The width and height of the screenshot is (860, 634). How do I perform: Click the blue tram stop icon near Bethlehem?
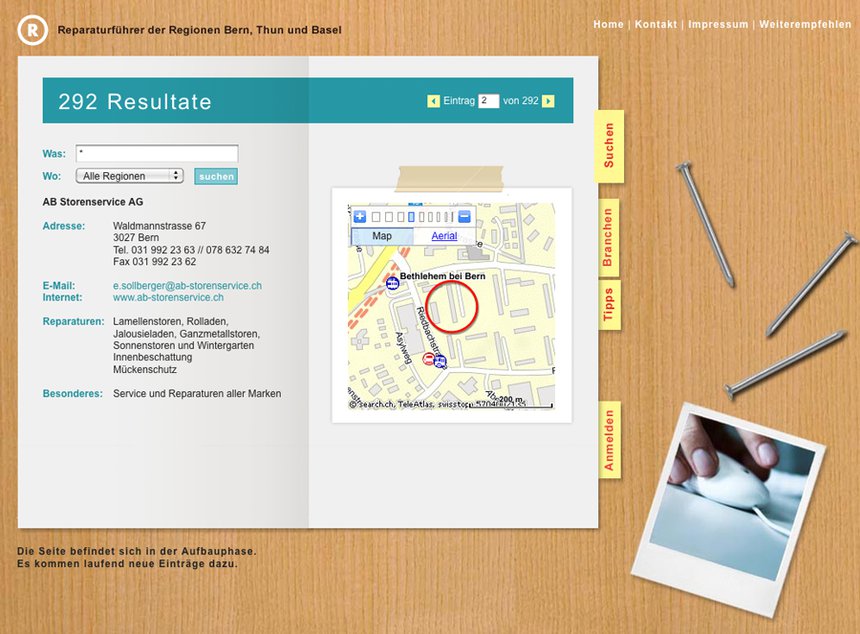(x=393, y=283)
